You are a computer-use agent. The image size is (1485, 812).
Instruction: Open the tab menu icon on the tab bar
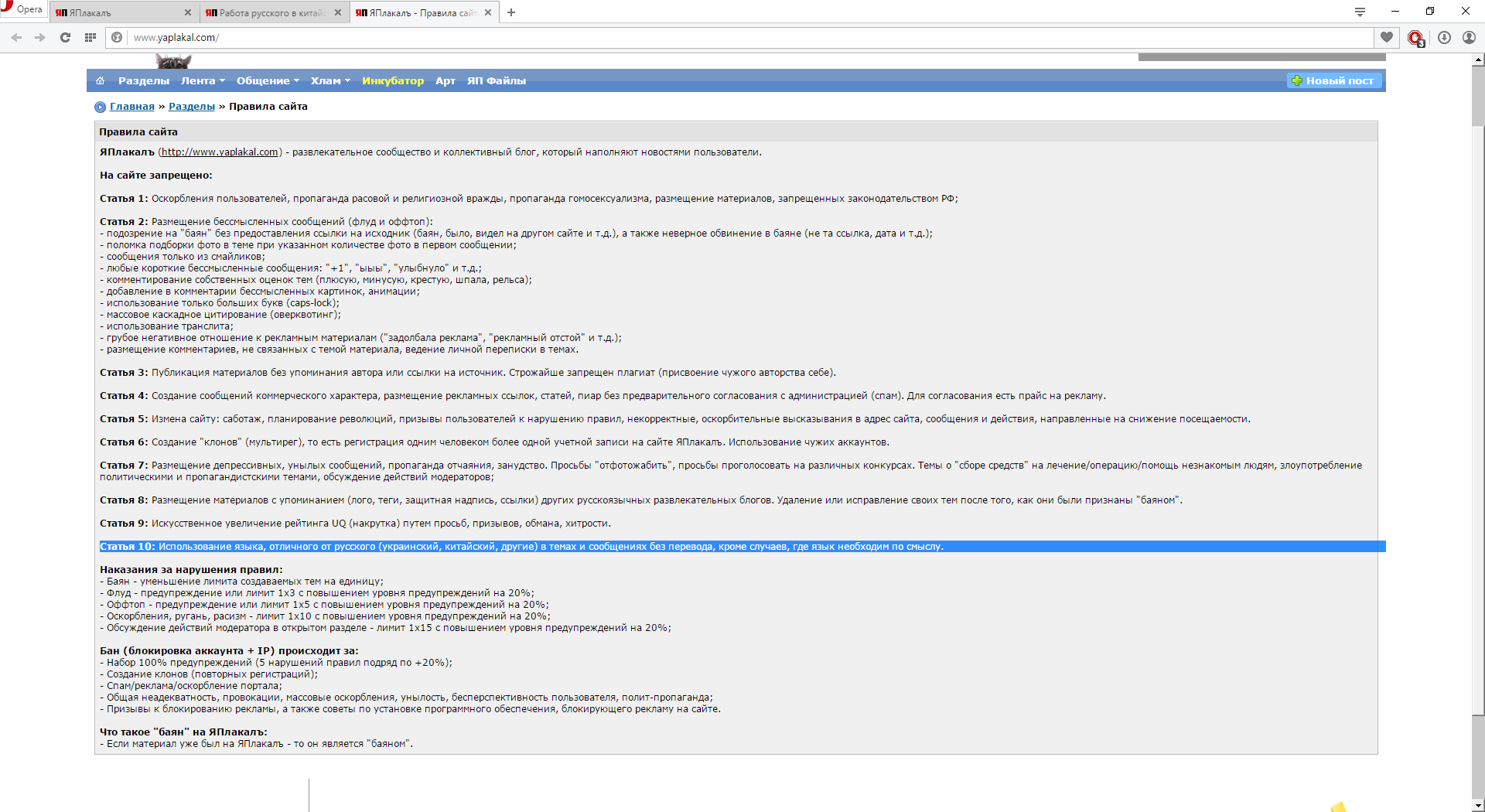pos(1360,12)
